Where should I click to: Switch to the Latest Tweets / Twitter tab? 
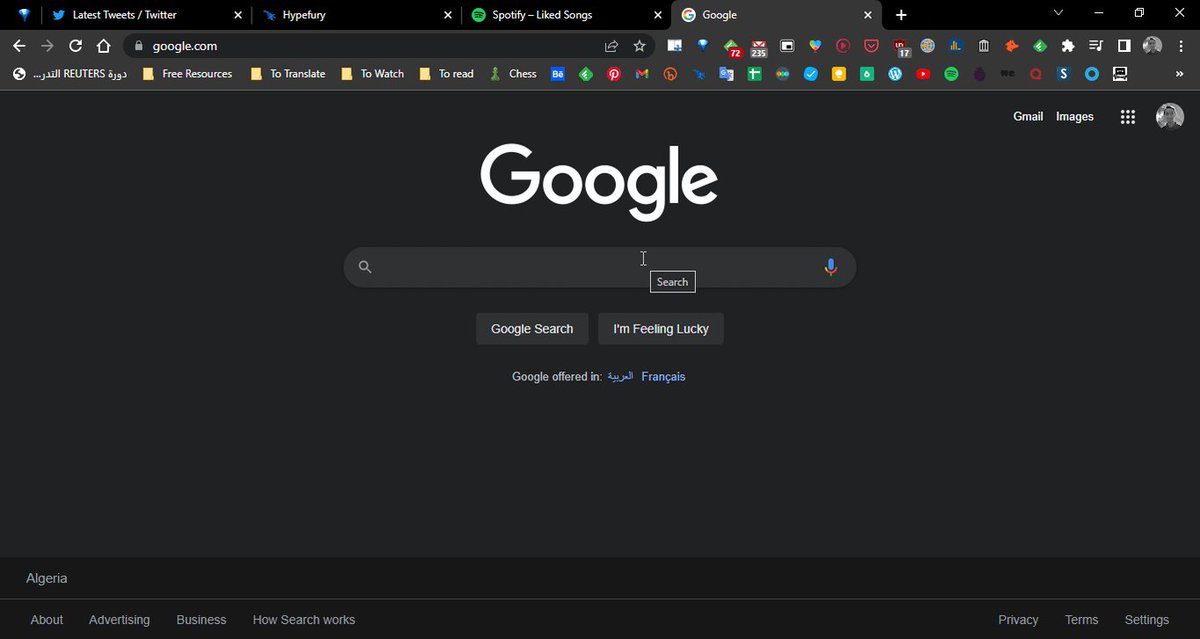pyautogui.click(x=146, y=15)
